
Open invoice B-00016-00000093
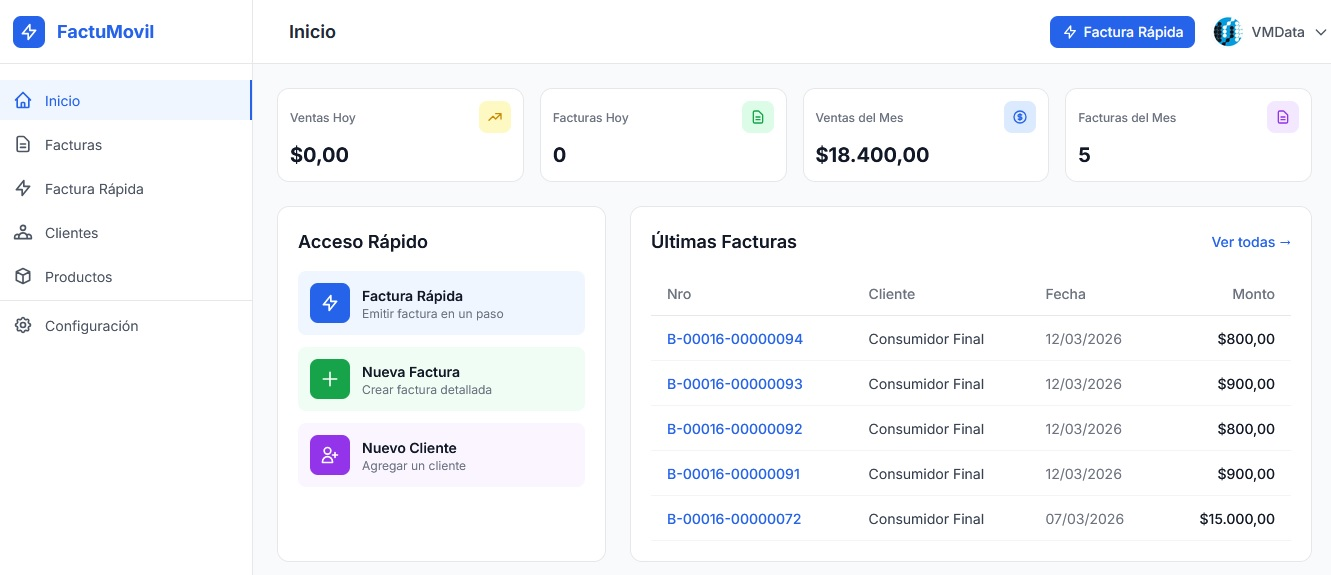click(735, 384)
